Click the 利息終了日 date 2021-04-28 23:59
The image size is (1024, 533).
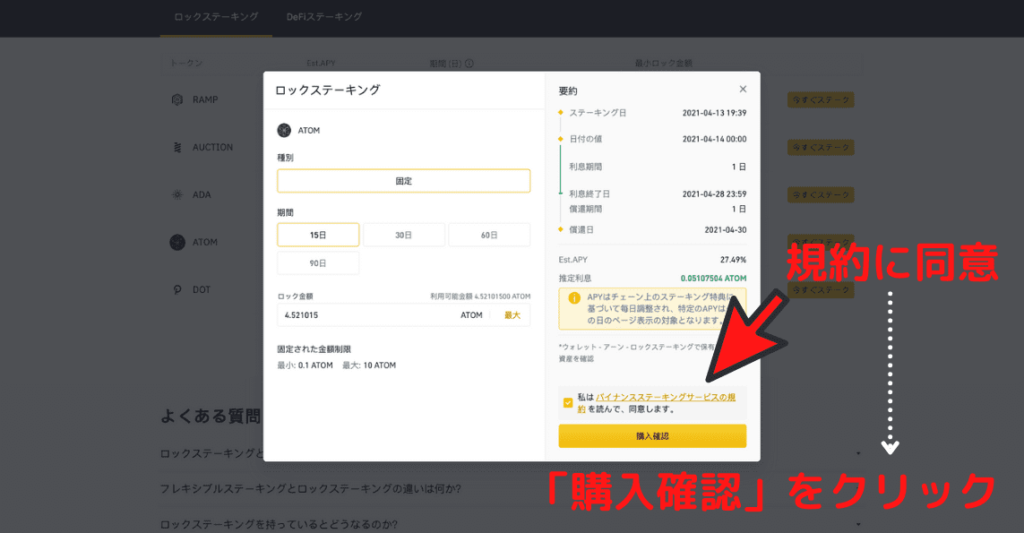pos(714,194)
